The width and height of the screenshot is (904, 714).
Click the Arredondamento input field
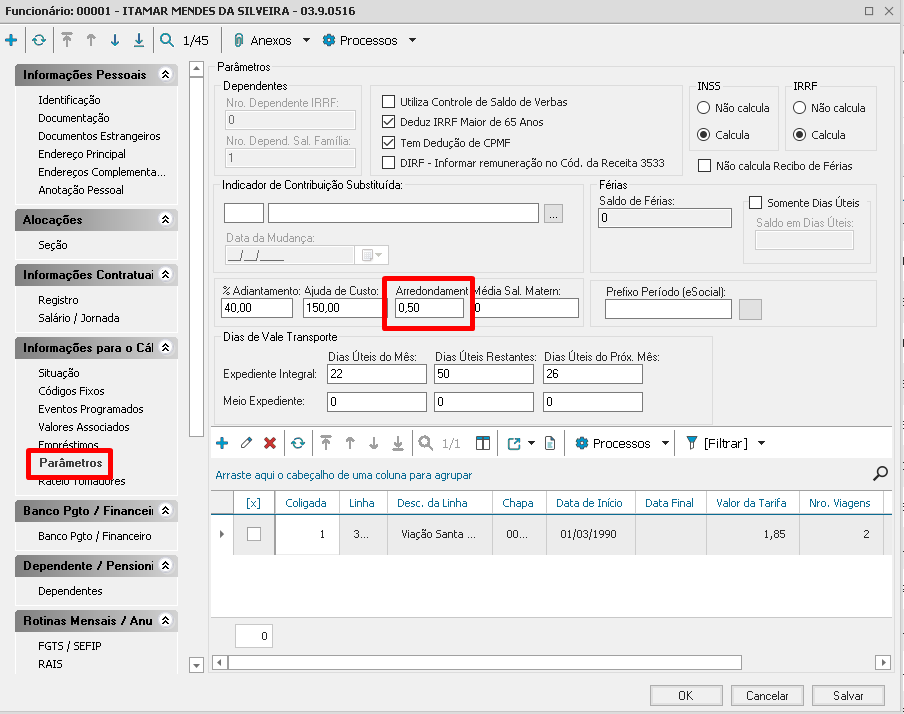[430, 308]
